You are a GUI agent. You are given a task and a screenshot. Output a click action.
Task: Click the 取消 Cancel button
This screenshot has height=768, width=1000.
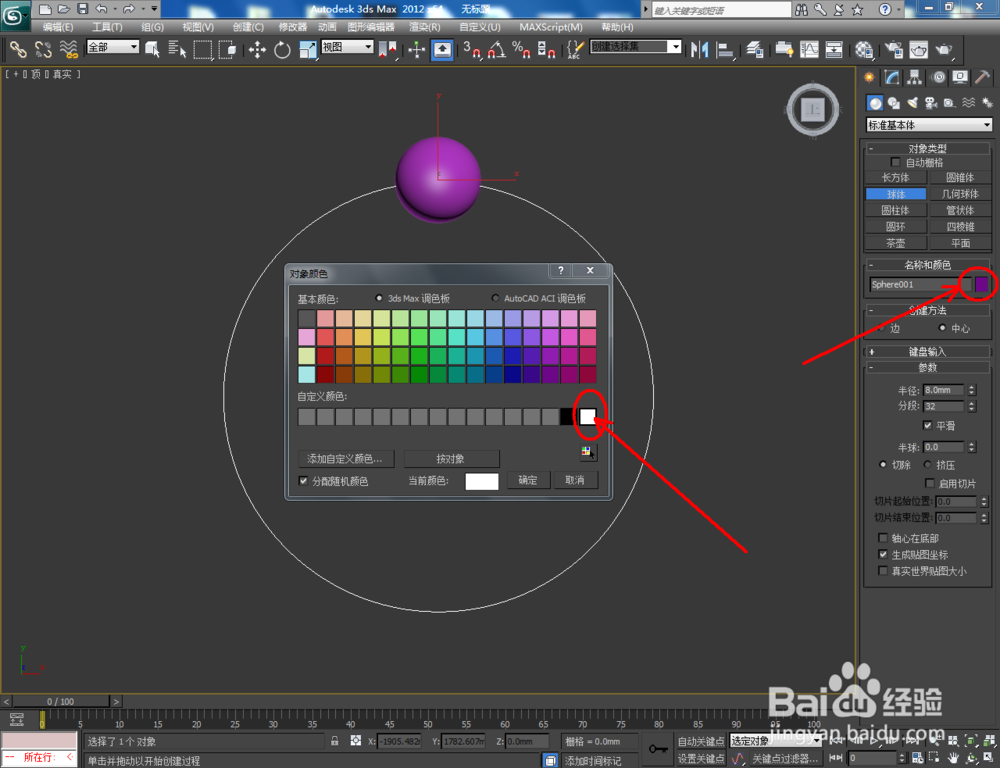point(575,480)
